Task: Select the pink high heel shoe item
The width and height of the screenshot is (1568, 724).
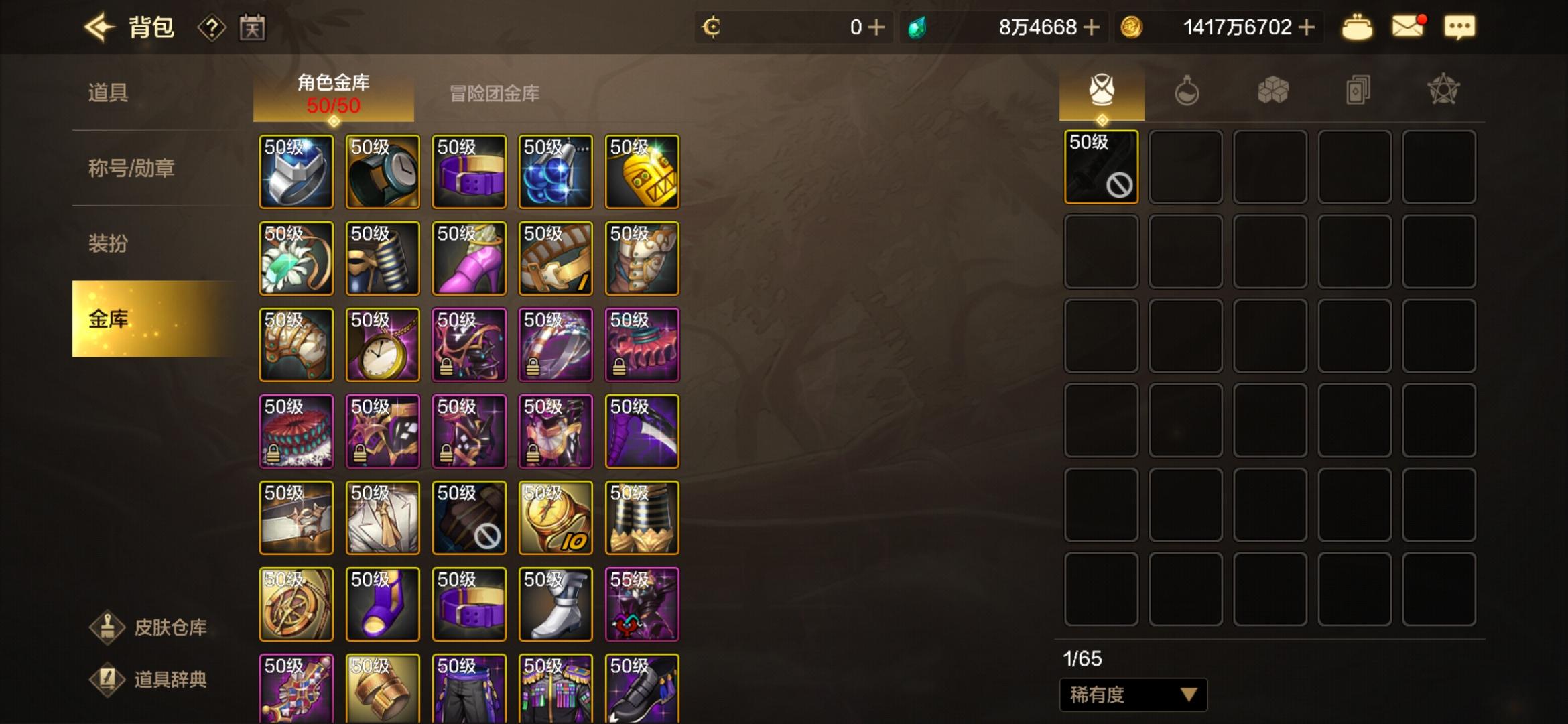Action: click(469, 258)
